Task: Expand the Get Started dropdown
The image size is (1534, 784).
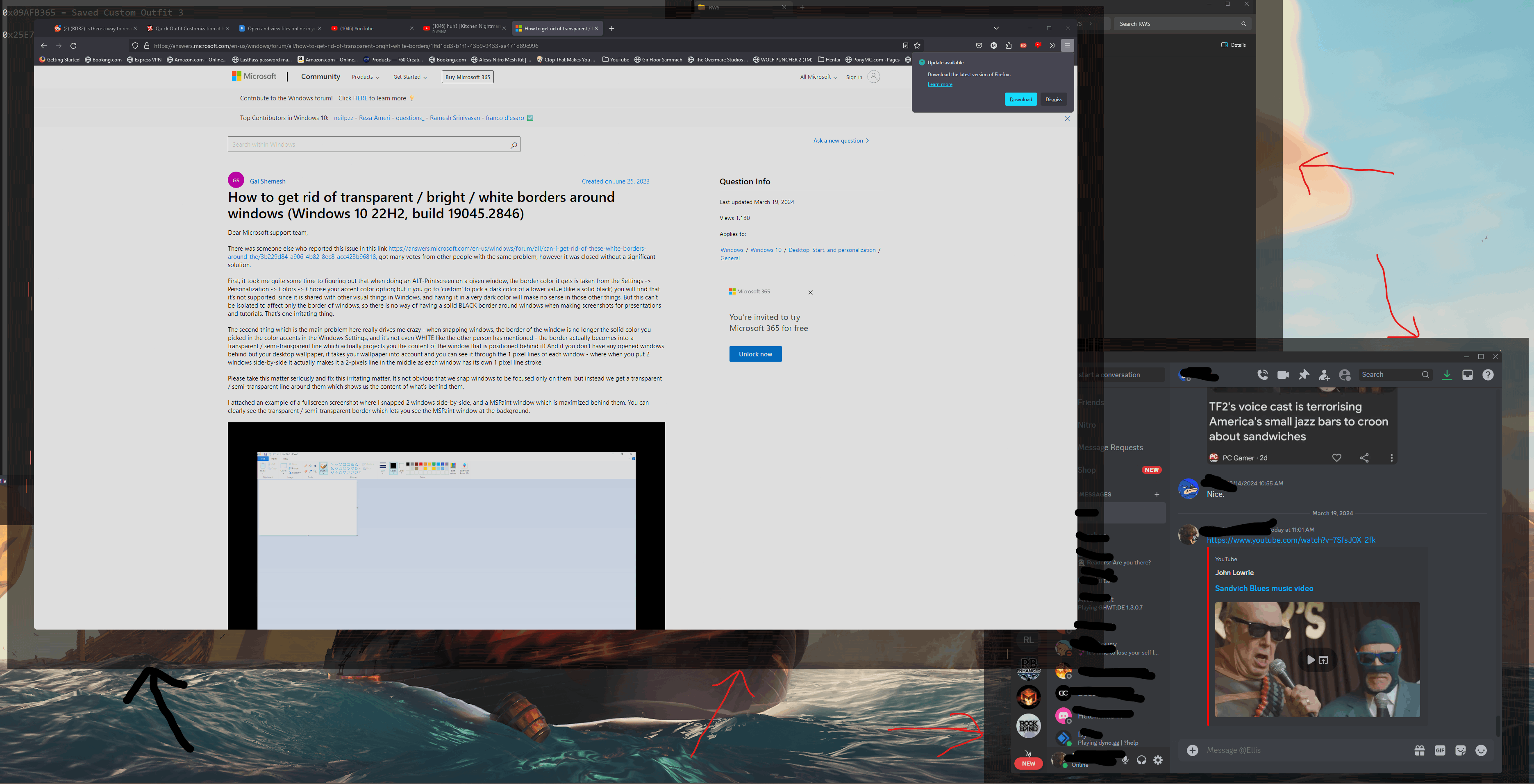Action: pos(410,77)
